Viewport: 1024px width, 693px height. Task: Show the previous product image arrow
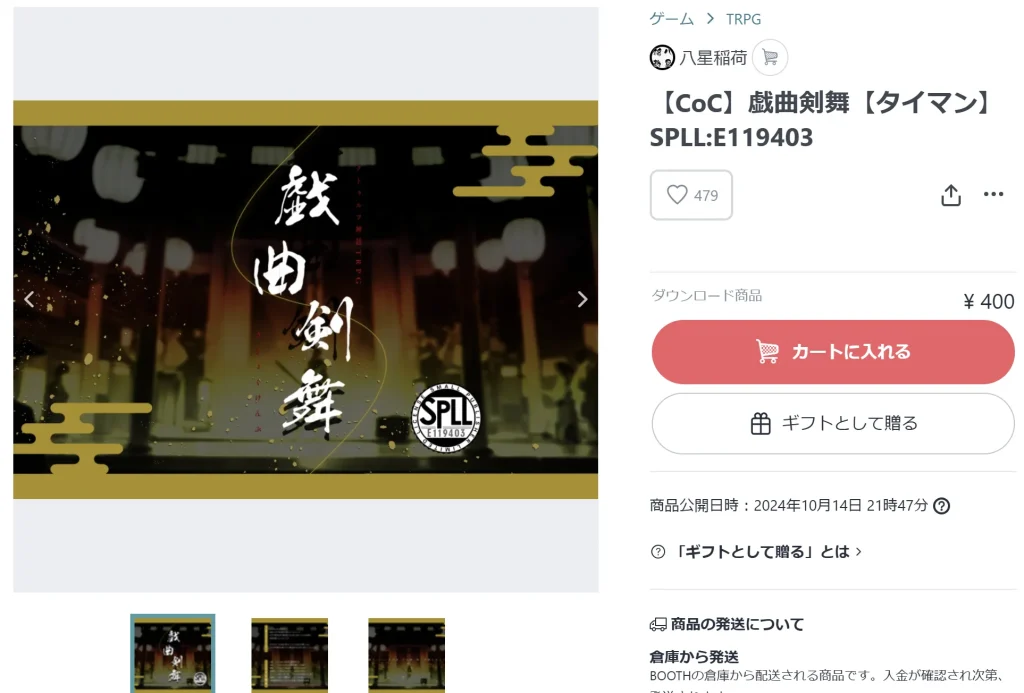point(29,299)
